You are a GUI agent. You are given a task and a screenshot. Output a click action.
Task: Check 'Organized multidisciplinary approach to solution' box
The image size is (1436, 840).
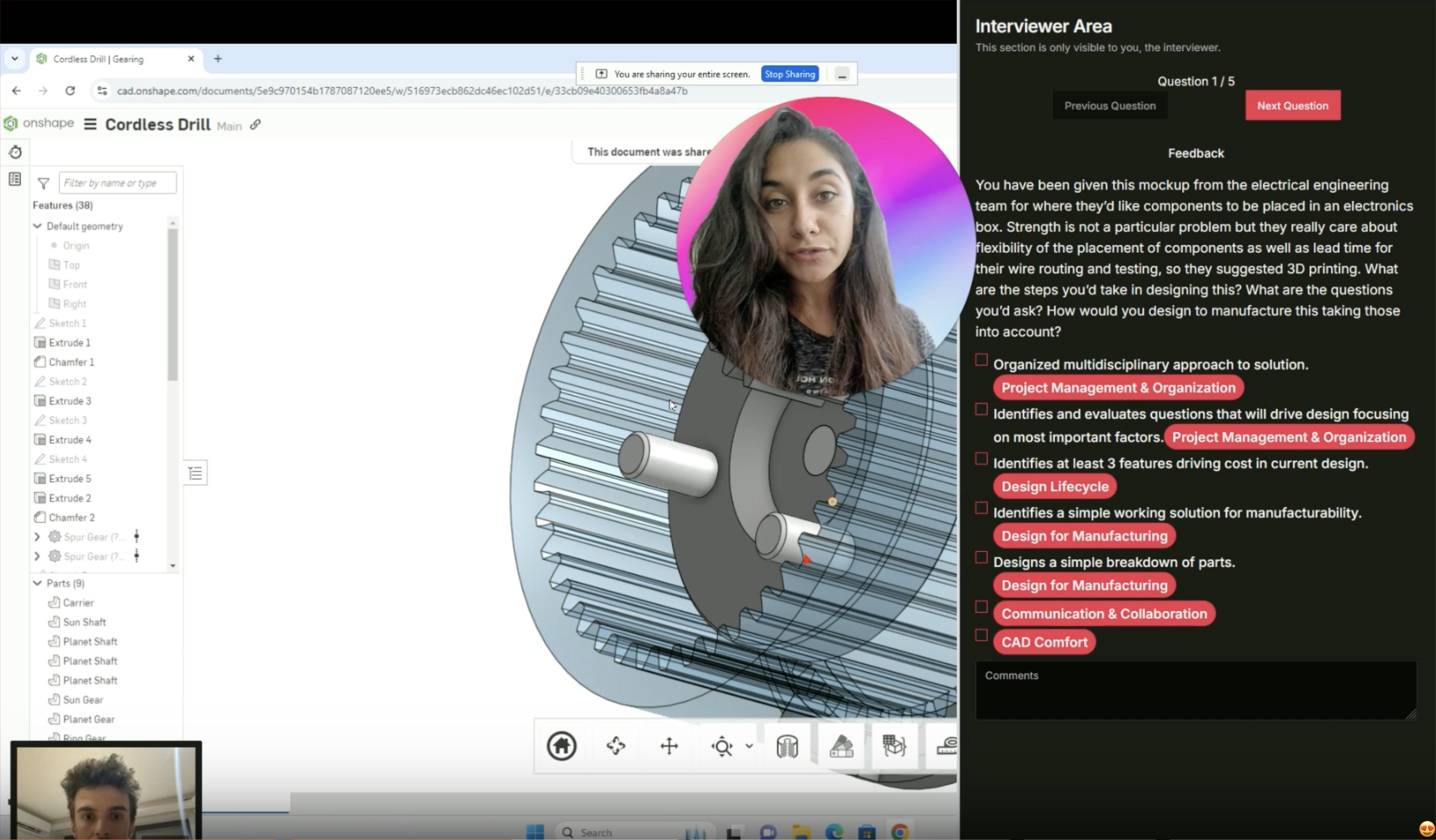pyautogui.click(x=981, y=360)
